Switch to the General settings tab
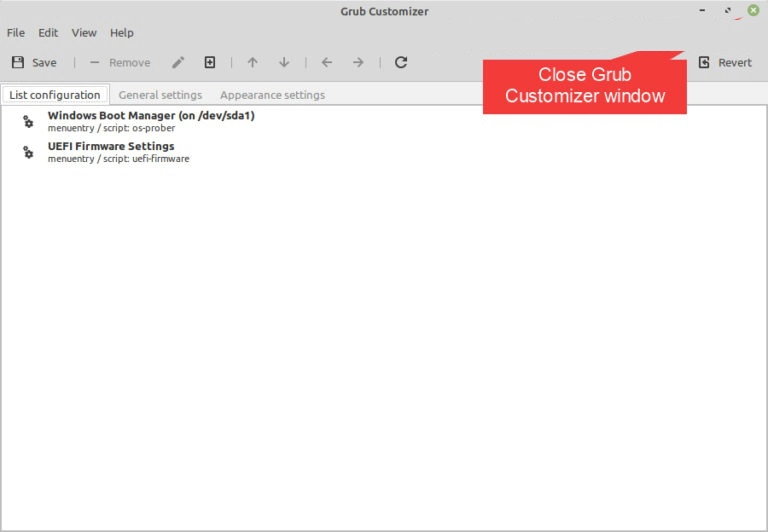This screenshot has height=532, width=768. click(x=160, y=95)
